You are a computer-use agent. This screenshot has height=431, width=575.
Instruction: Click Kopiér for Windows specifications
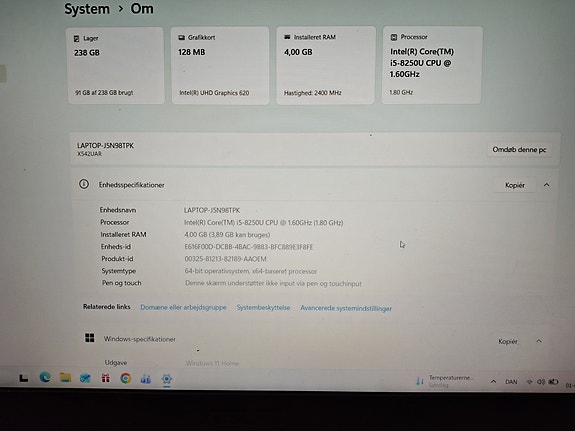[x=508, y=341]
